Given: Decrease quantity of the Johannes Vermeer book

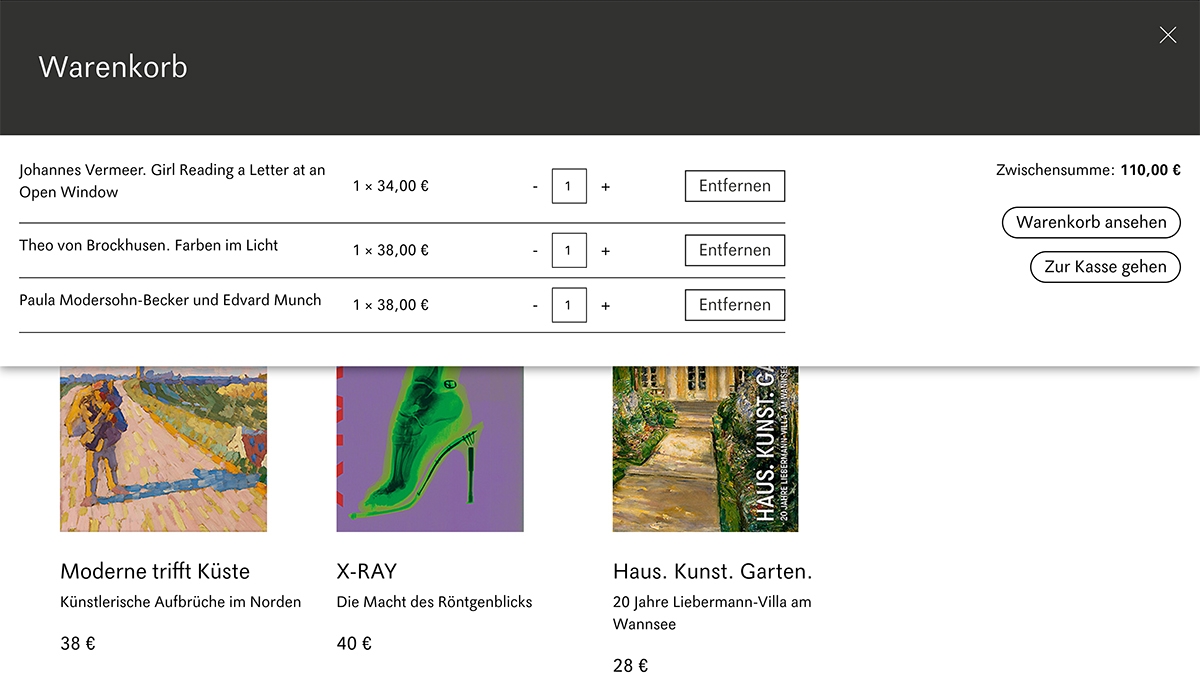Looking at the screenshot, I should tap(535, 187).
